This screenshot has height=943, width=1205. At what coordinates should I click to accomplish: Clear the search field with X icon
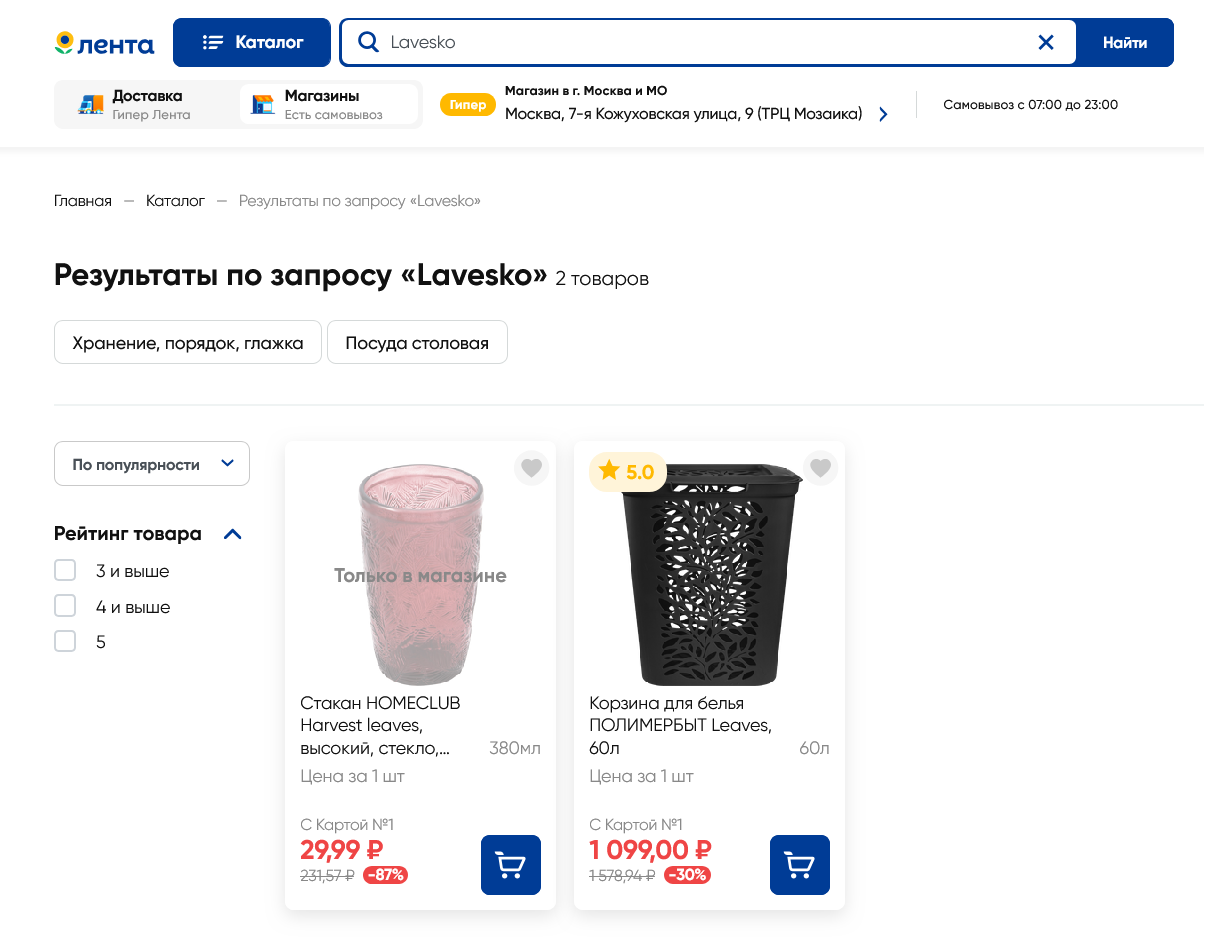click(1046, 42)
